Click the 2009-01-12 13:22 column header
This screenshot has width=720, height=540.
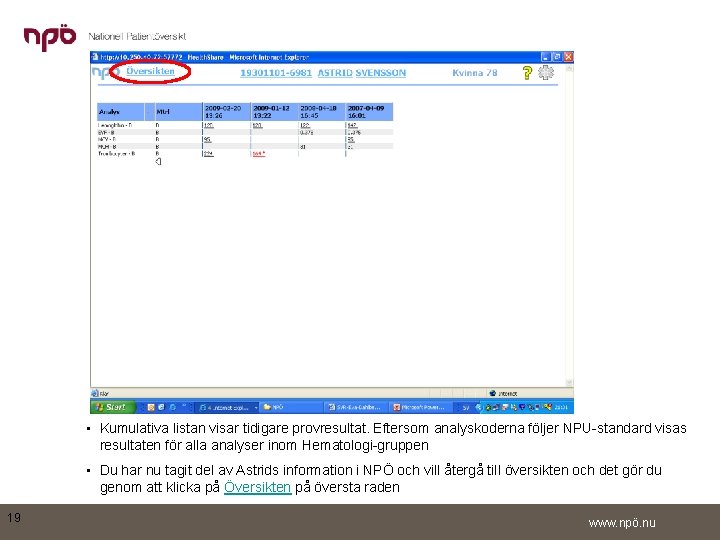point(274,112)
